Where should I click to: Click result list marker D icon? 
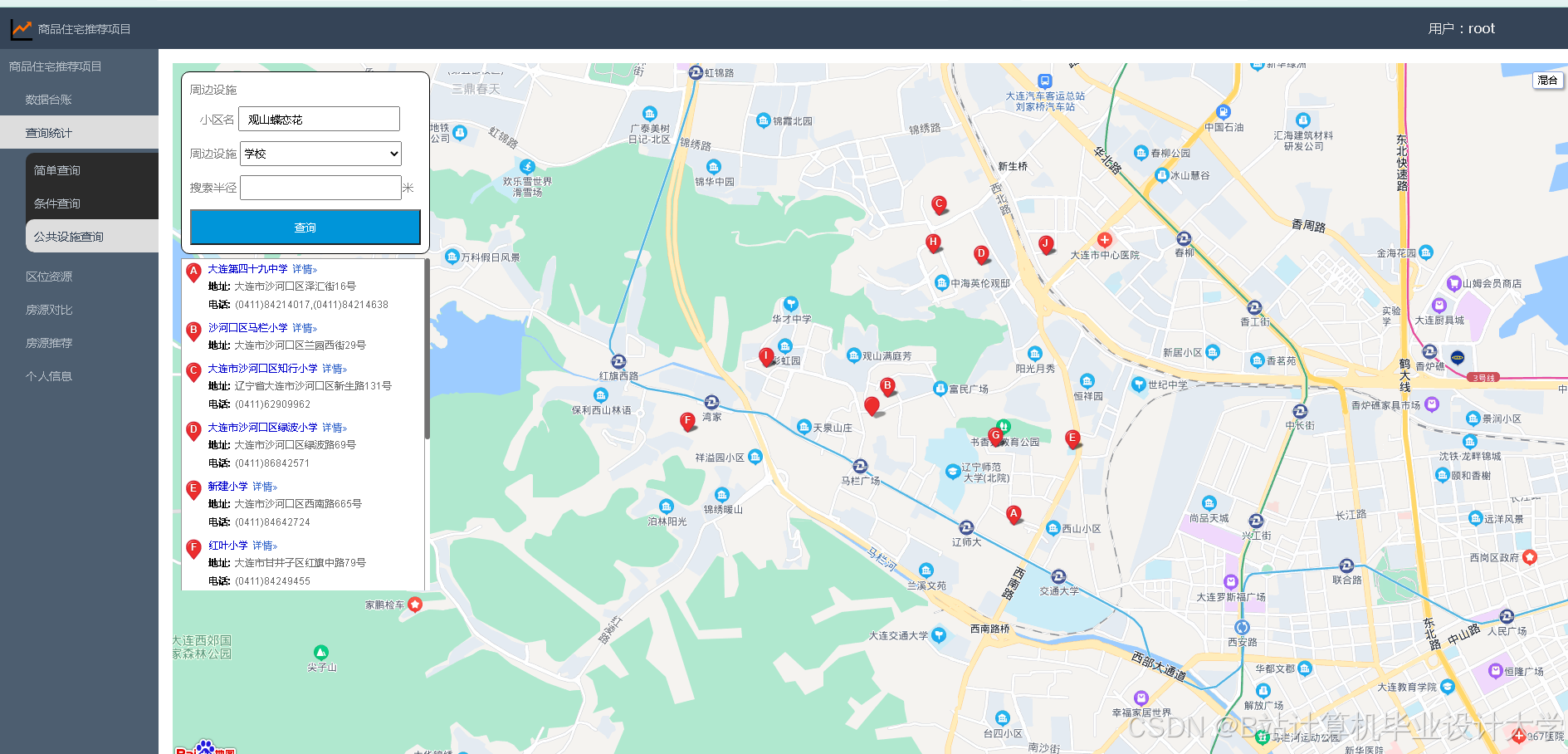click(x=193, y=432)
